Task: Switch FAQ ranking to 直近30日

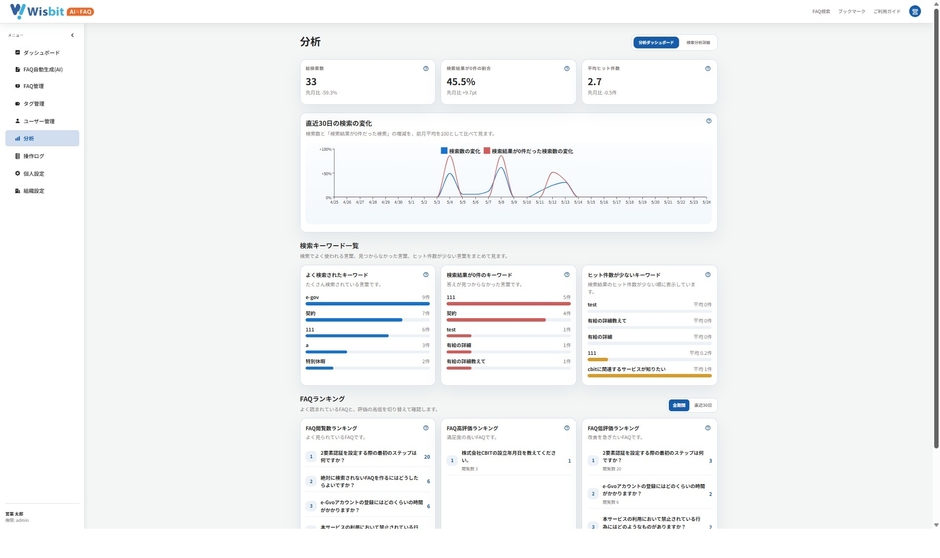Action: [703, 405]
